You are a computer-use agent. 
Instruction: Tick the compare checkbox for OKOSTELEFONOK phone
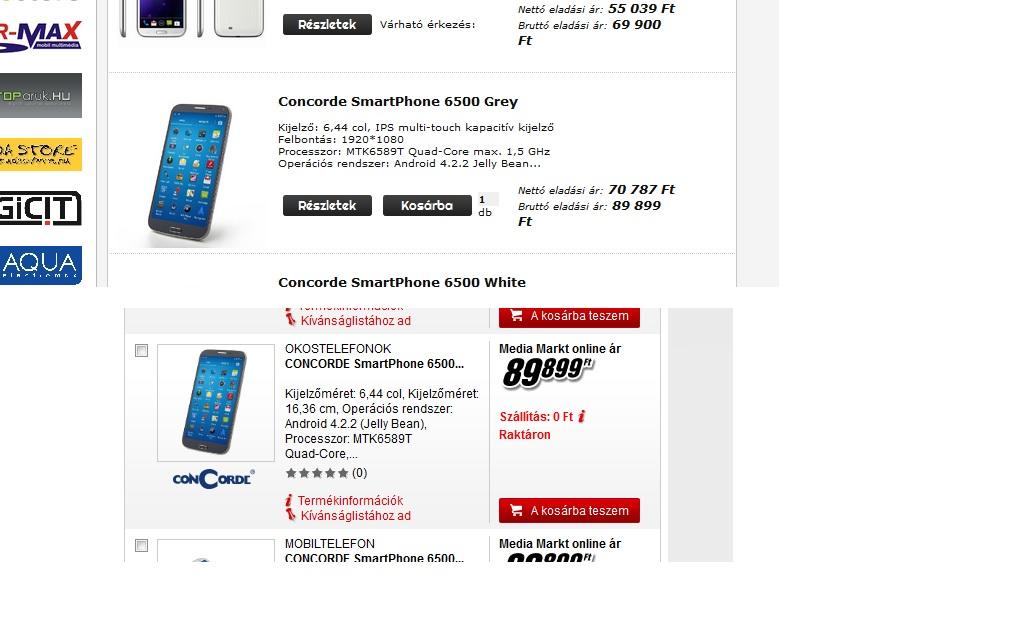[x=141, y=350]
